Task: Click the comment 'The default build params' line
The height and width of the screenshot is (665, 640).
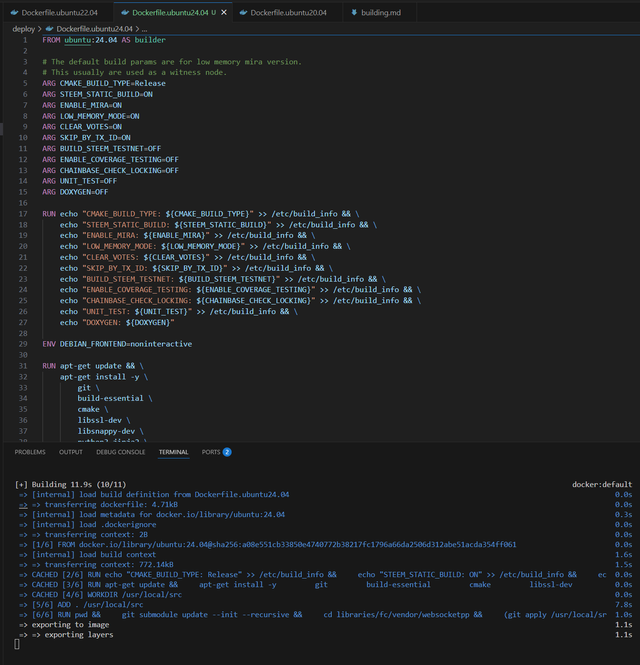Action: click(172, 61)
